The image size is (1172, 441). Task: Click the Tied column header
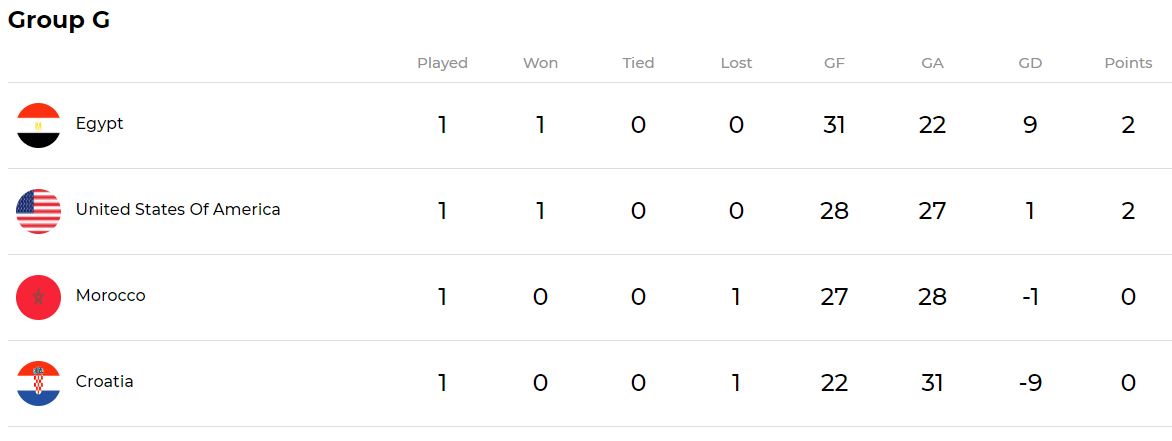pyautogui.click(x=638, y=63)
